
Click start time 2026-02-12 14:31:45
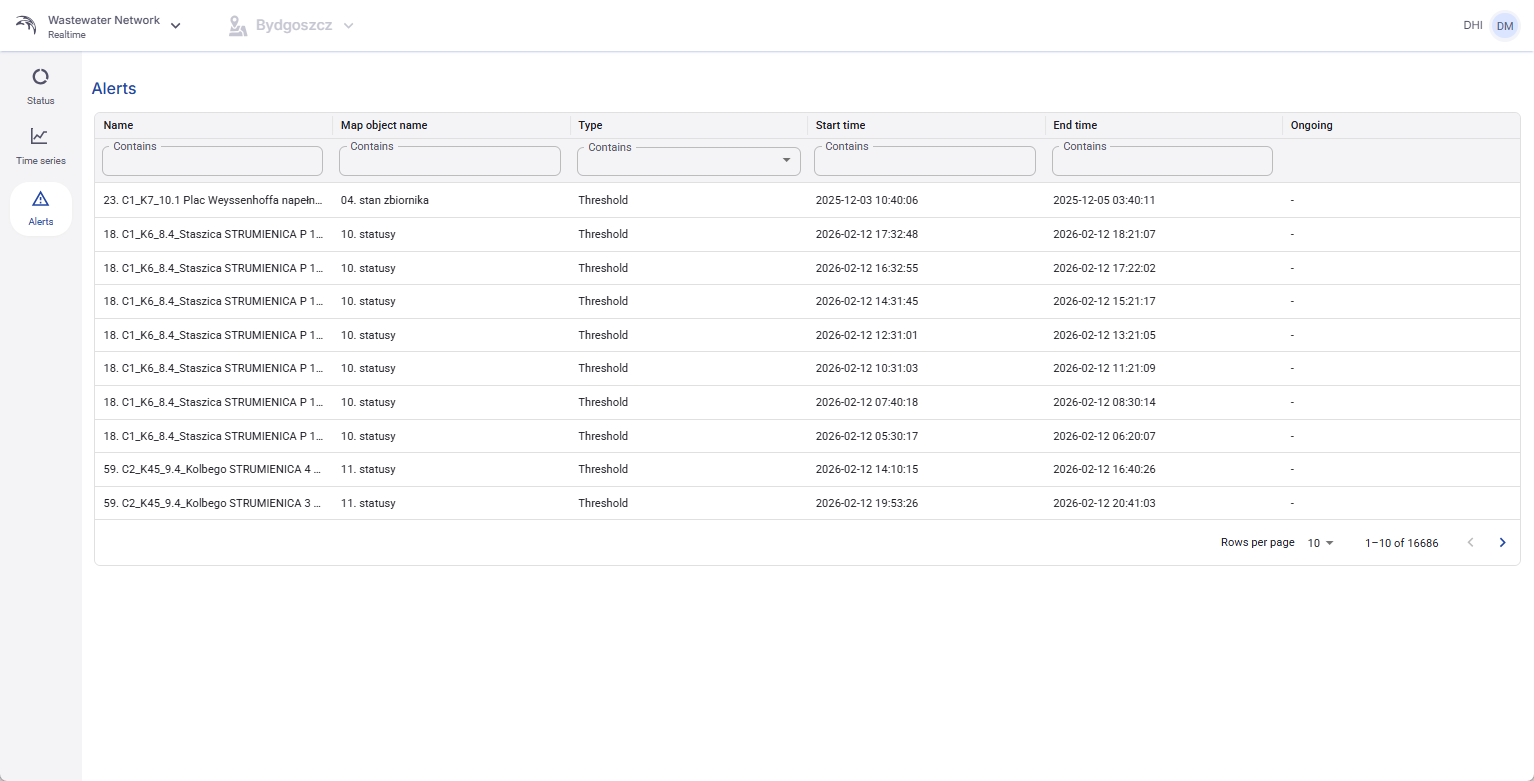[867, 301]
